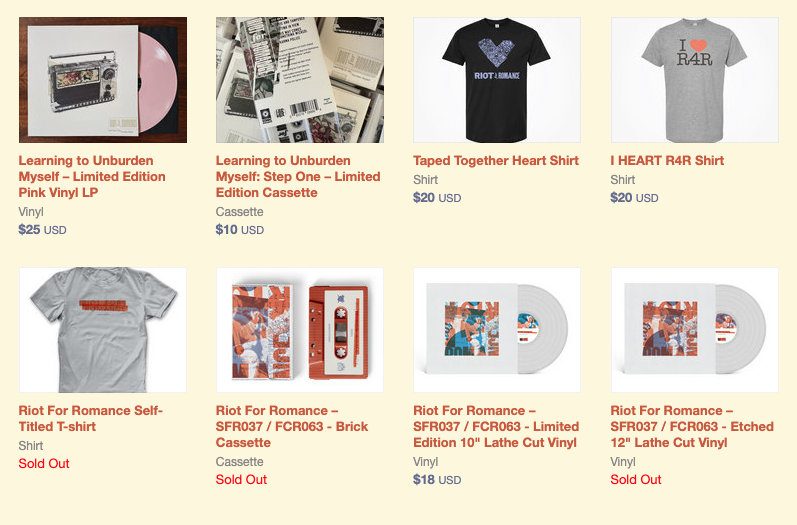This screenshot has height=525, width=797.
Task: Click the $10 USD cassette price
Action: (x=240, y=229)
